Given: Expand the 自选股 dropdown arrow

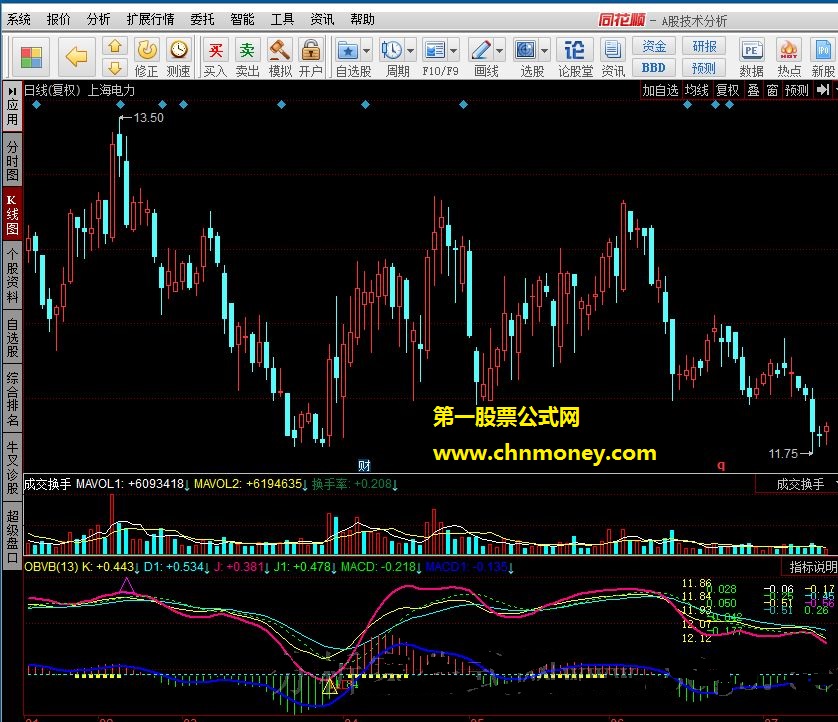Looking at the screenshot, I should (367, 51).
